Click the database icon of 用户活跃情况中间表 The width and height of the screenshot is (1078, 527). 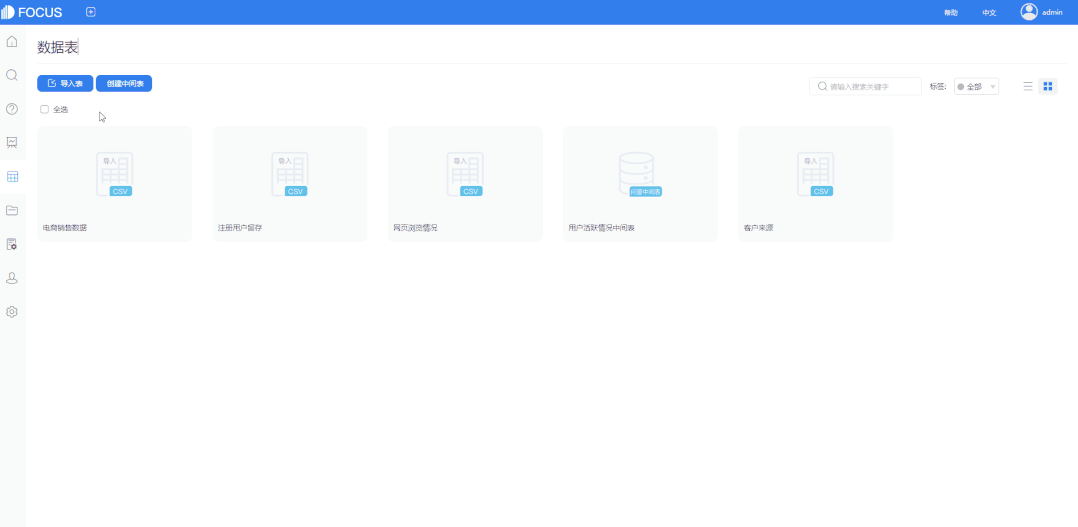[x=639, y=175]
